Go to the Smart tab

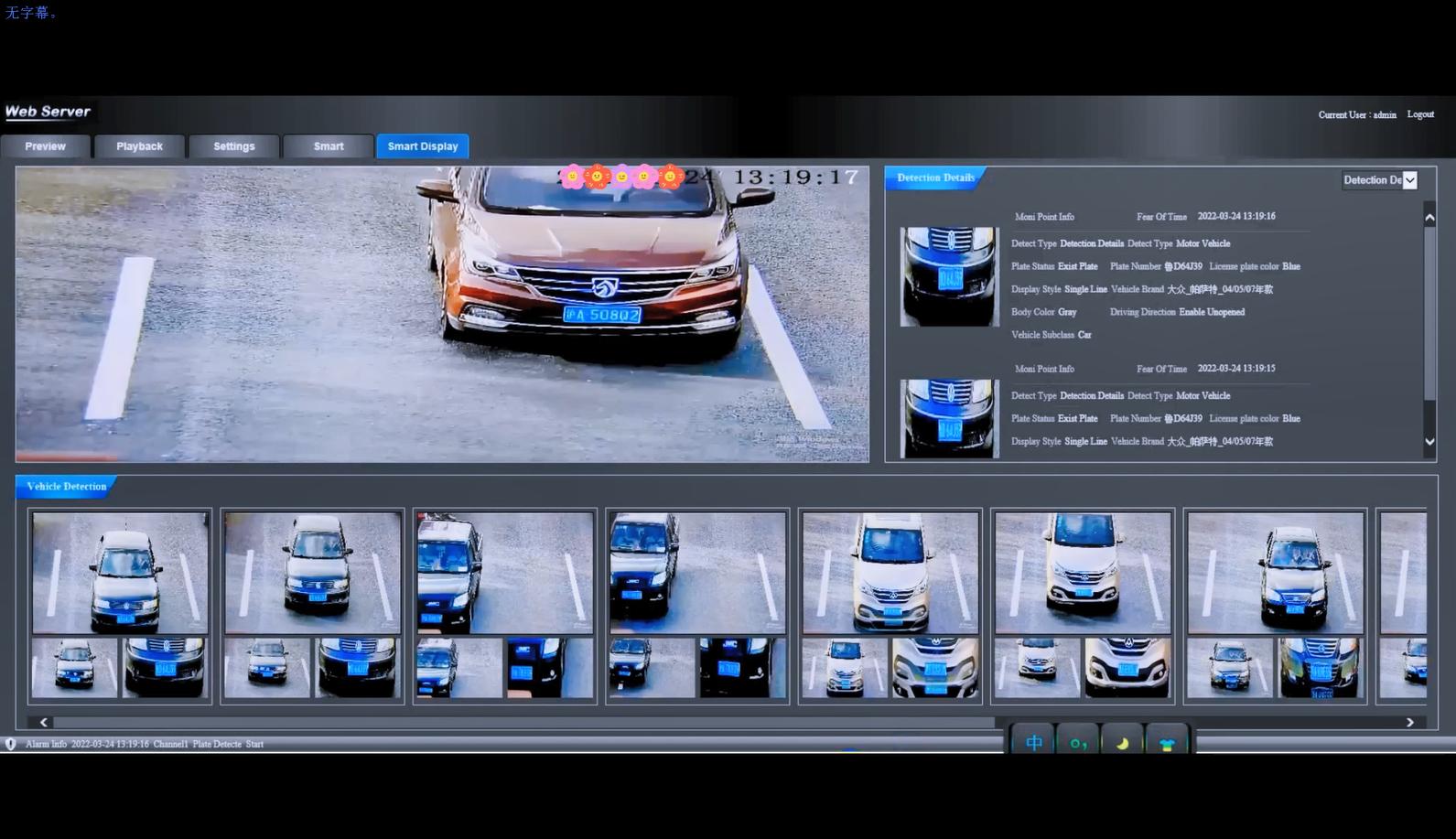click(329, 146)
